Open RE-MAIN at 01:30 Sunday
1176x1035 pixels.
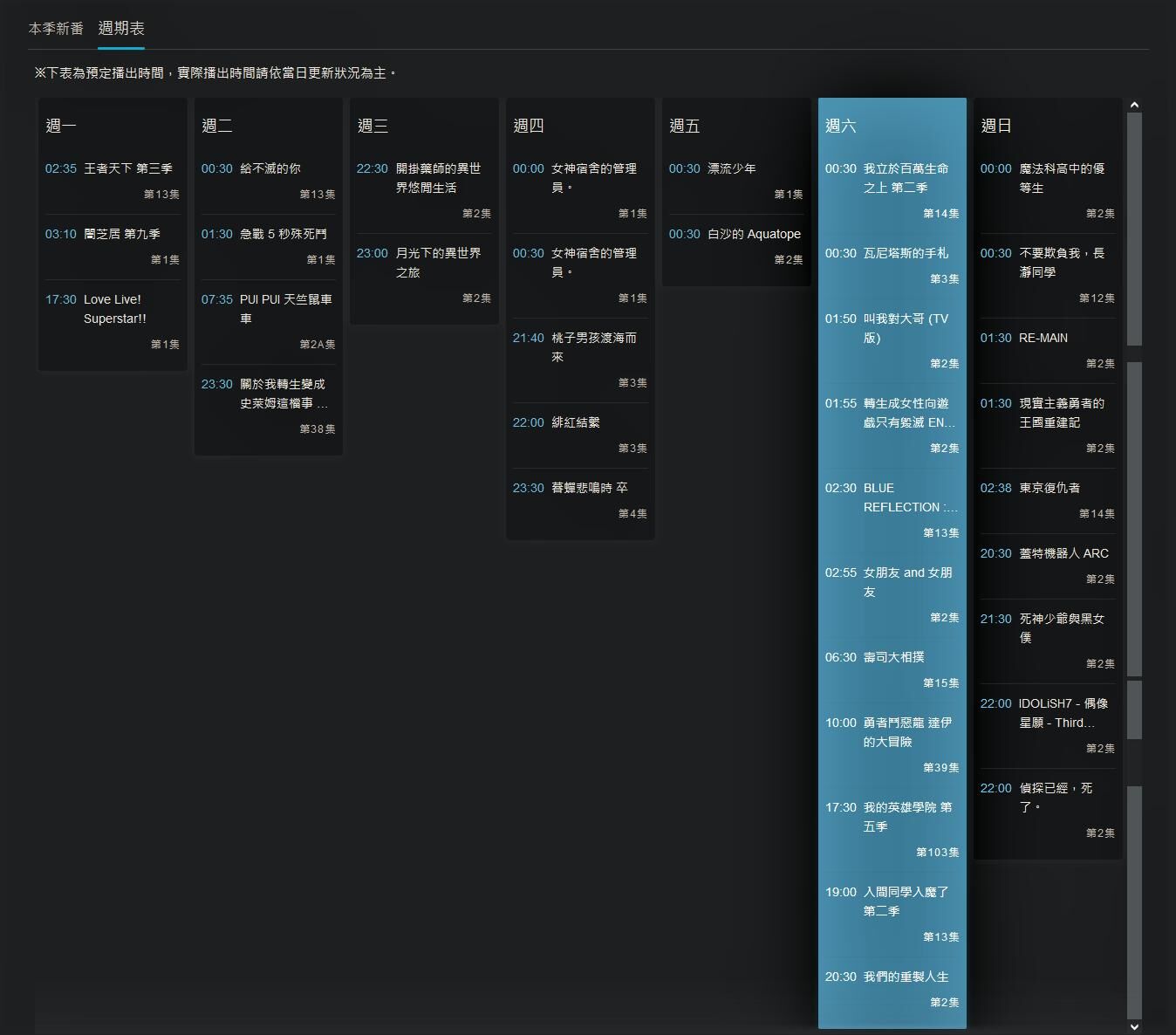tap(1043, 338)
